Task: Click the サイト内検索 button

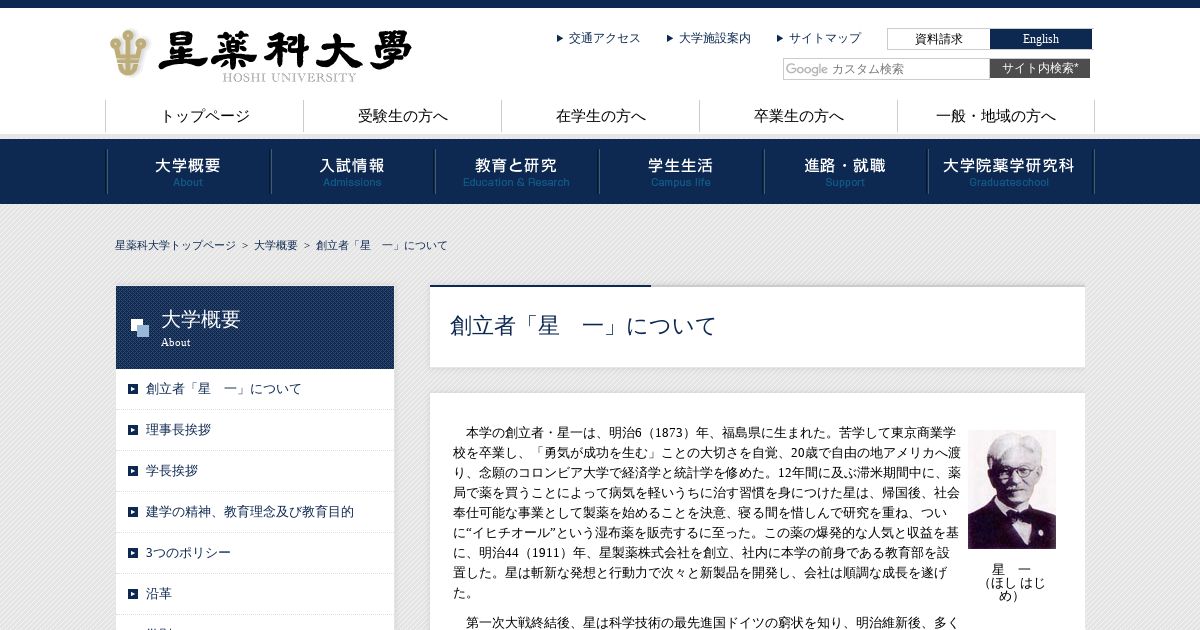Action: point(1040,69)
